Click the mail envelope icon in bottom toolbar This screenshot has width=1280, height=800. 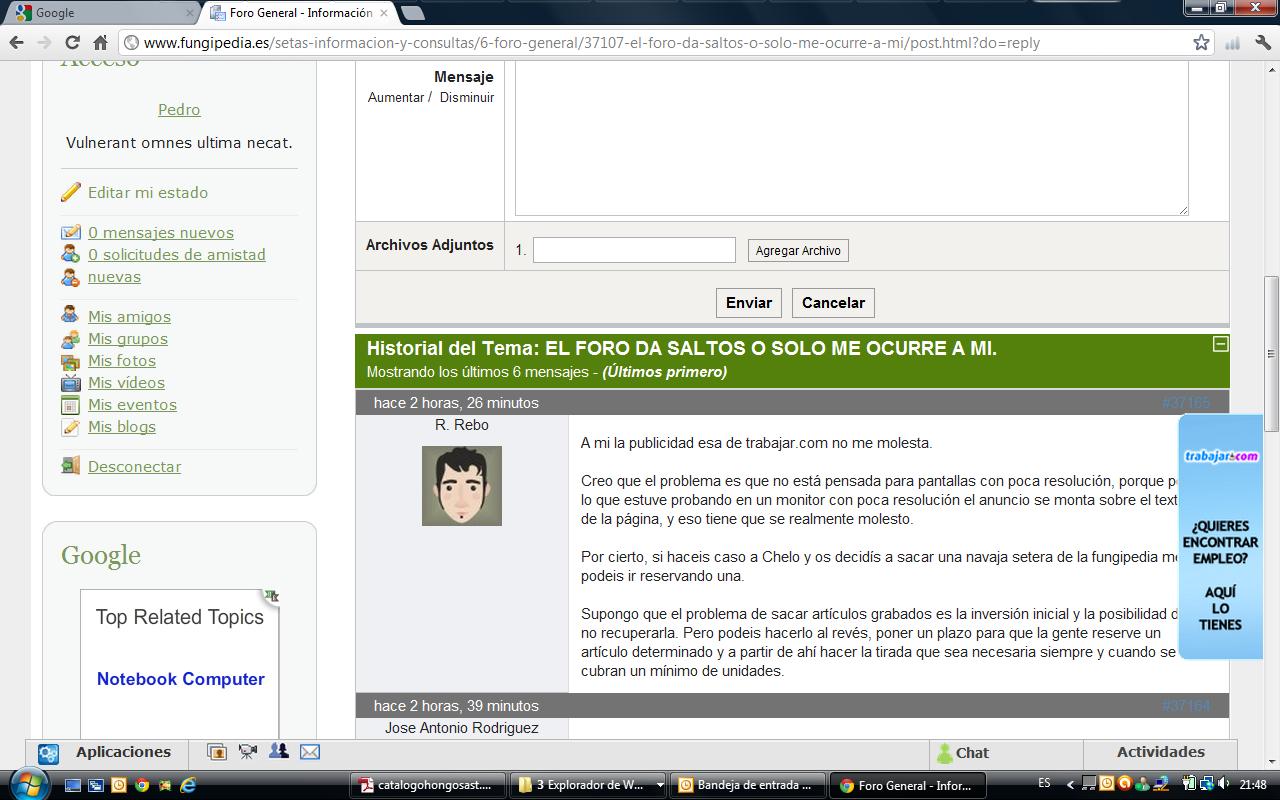[310, 752]
